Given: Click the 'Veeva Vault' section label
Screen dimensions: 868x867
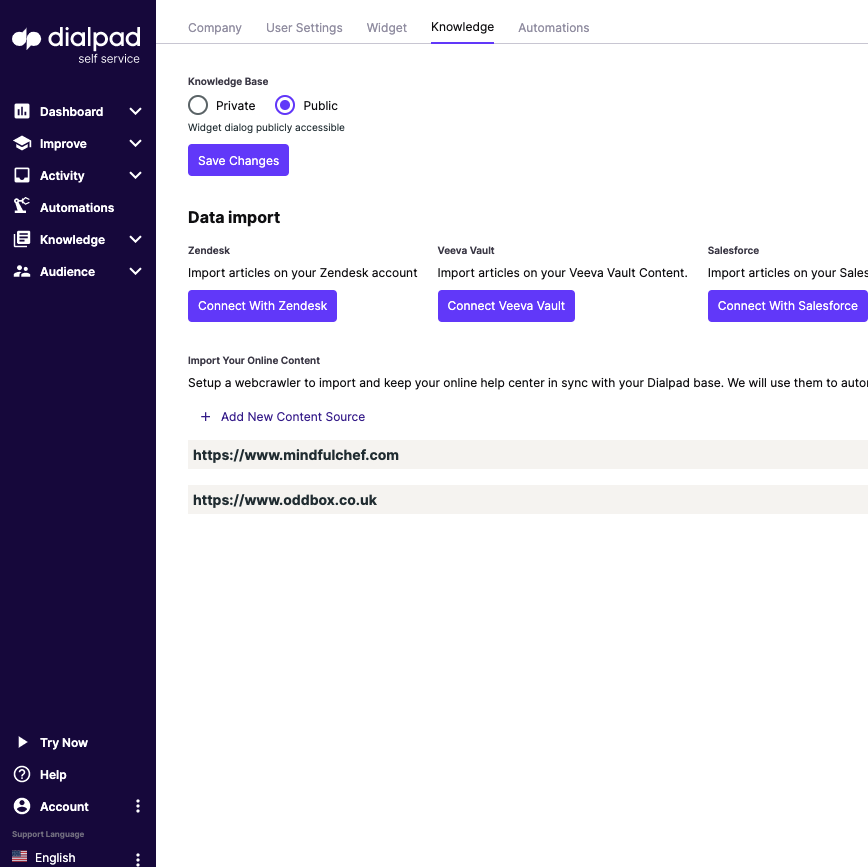Looking at the screenshot, I should [466, 250].
